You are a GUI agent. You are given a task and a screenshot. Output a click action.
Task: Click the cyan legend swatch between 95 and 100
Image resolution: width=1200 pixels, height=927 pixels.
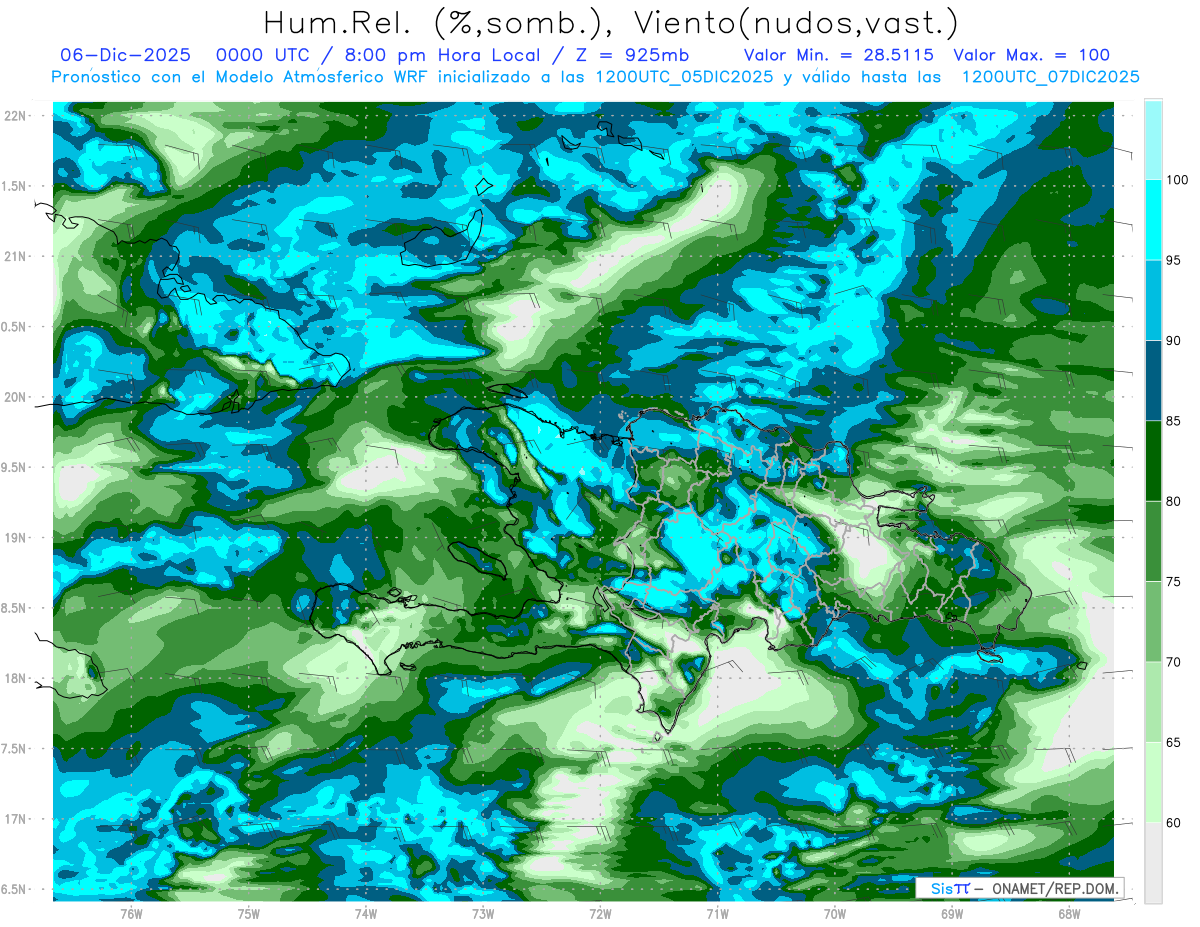(x=1153, y=220)
